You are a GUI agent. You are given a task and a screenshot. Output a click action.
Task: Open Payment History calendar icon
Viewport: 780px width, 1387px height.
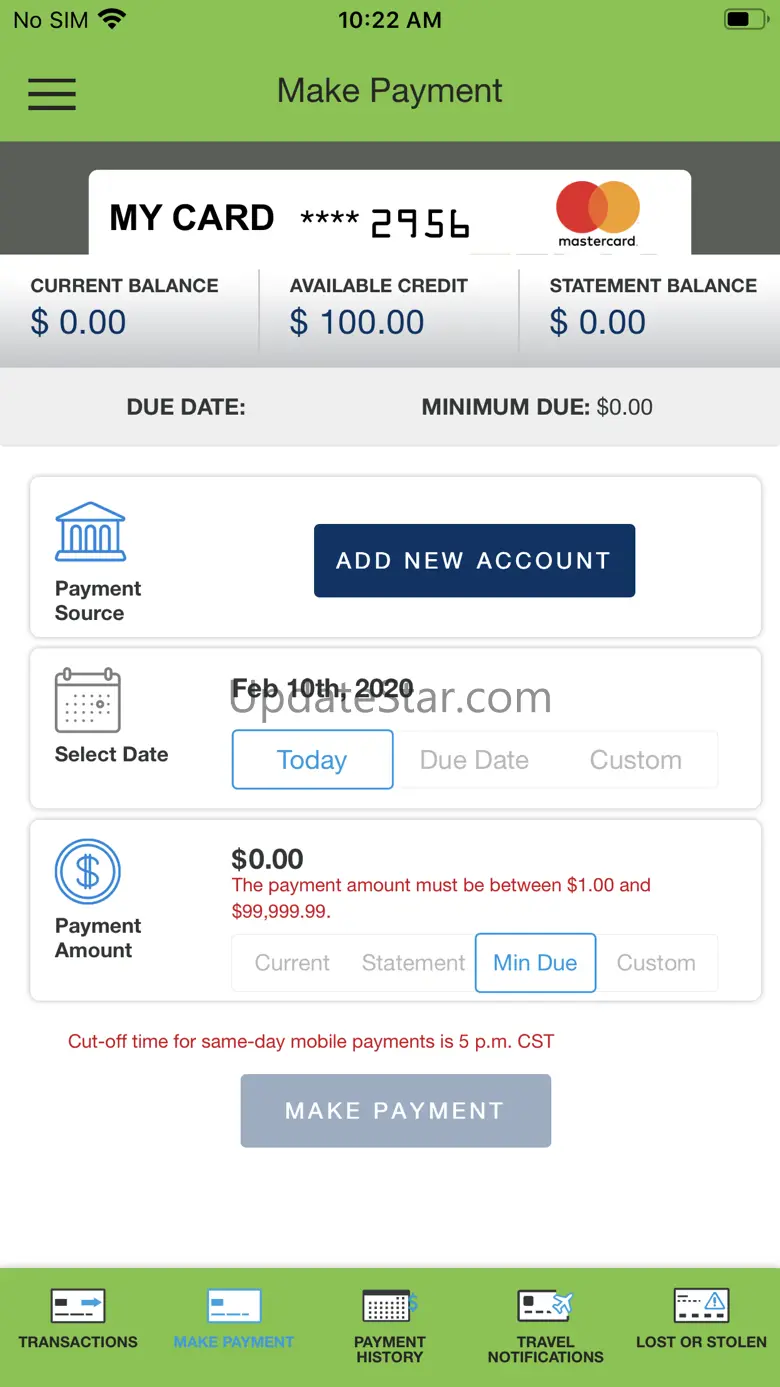click(390, 1305)
